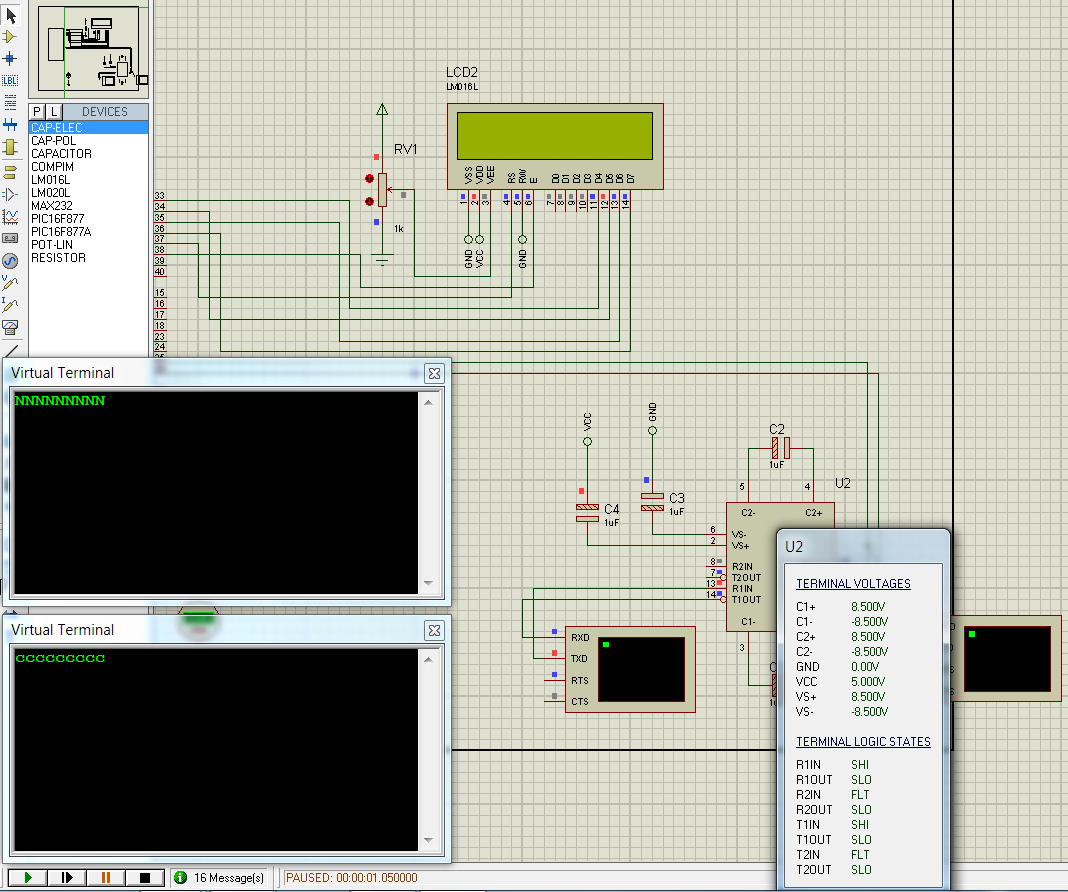Image resolution: width=1068 pixels, height=892 pixels.
Task: Click the P pick devices button
Action: coord(37,111)
